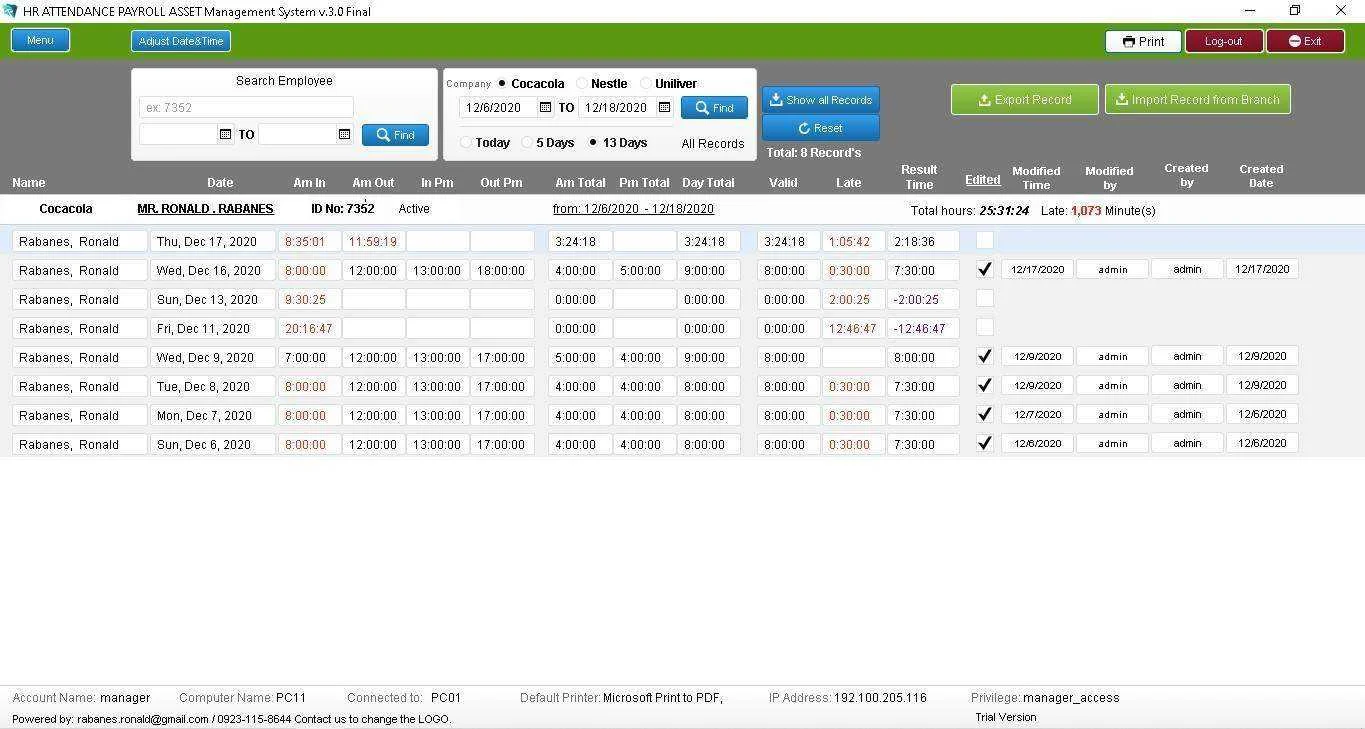Screen dimensions: 1365x729
Task: Show all Records button
Action: click(821, 100)
